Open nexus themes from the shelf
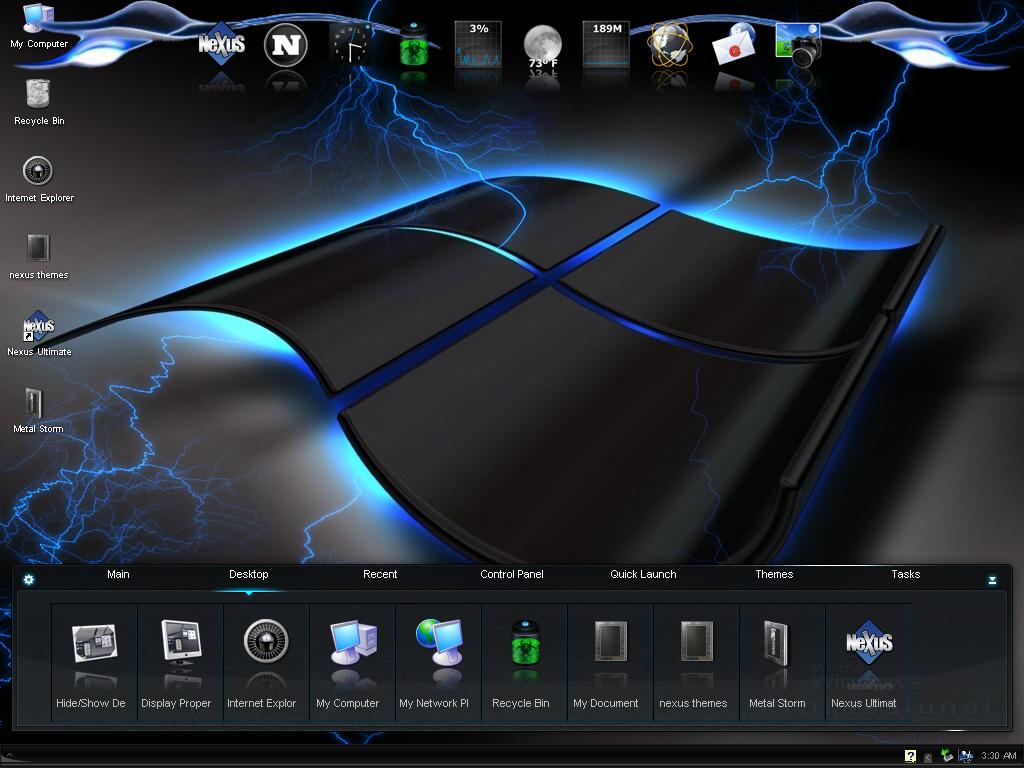Viewport: 1024px width, 768px height. (x=696, y=662)
